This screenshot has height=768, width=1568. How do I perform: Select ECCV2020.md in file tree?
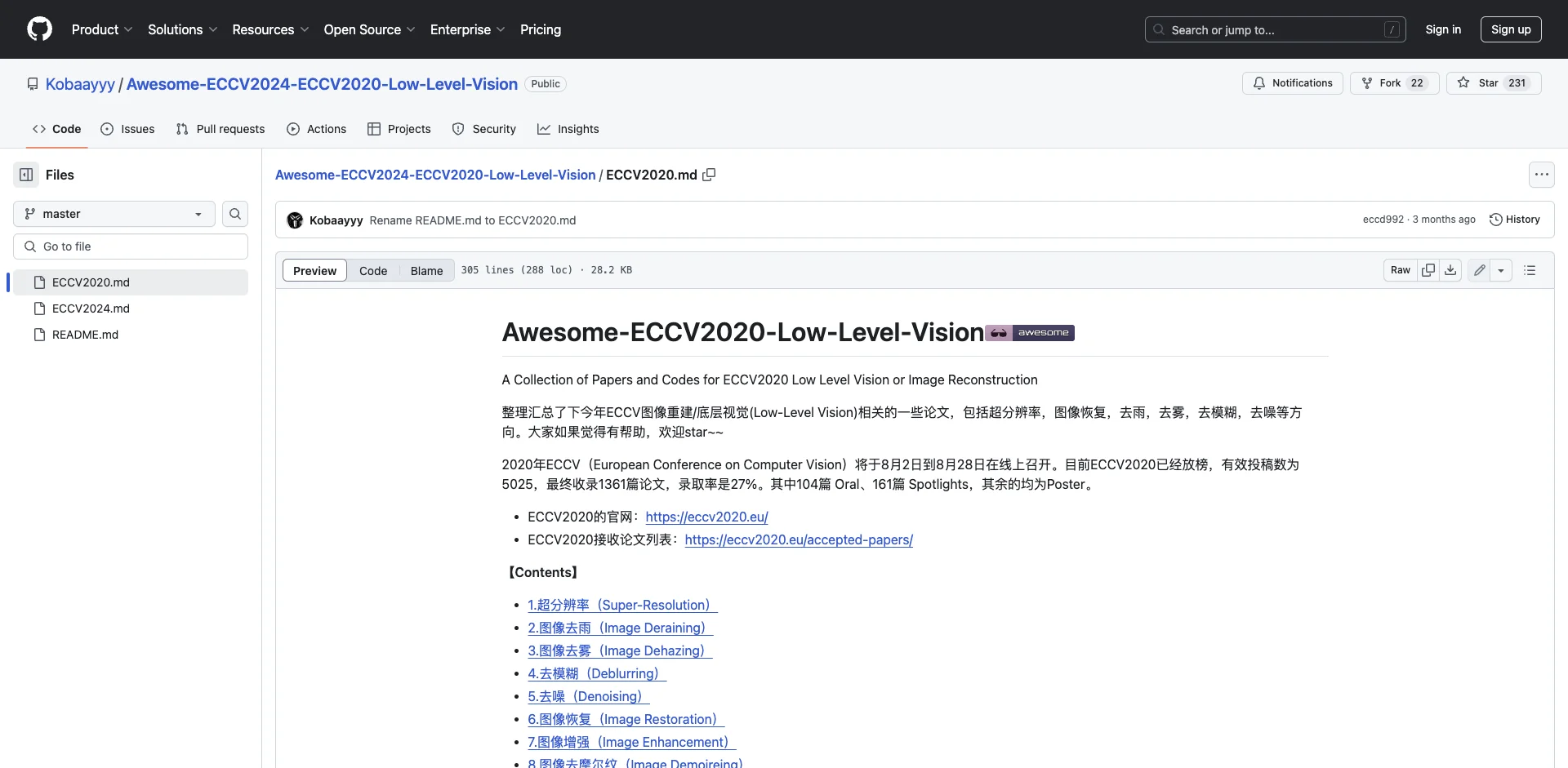pos(131,282)
